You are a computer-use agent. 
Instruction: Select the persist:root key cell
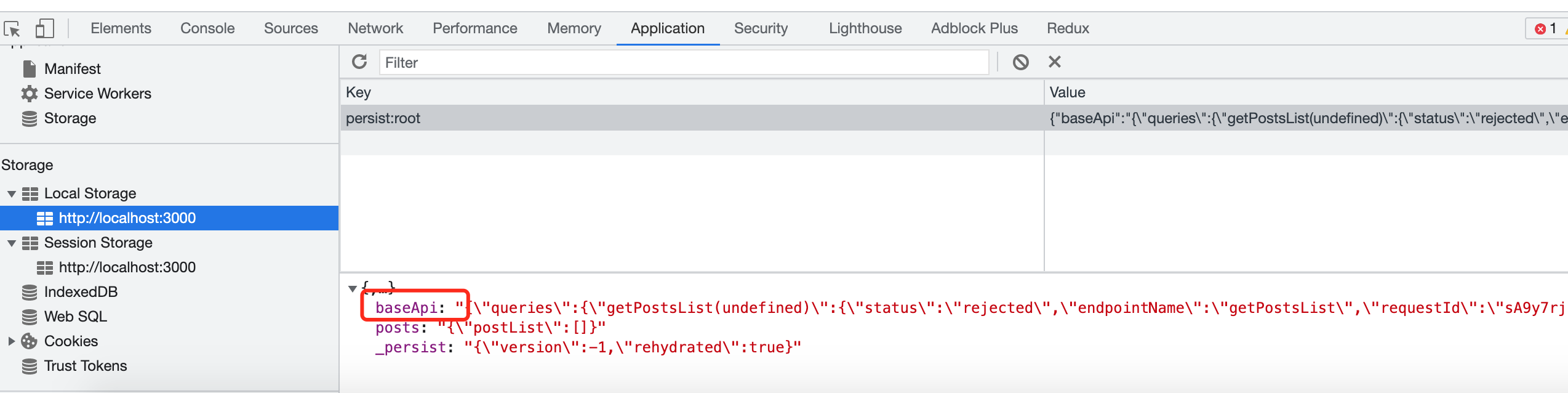(692, 118)
